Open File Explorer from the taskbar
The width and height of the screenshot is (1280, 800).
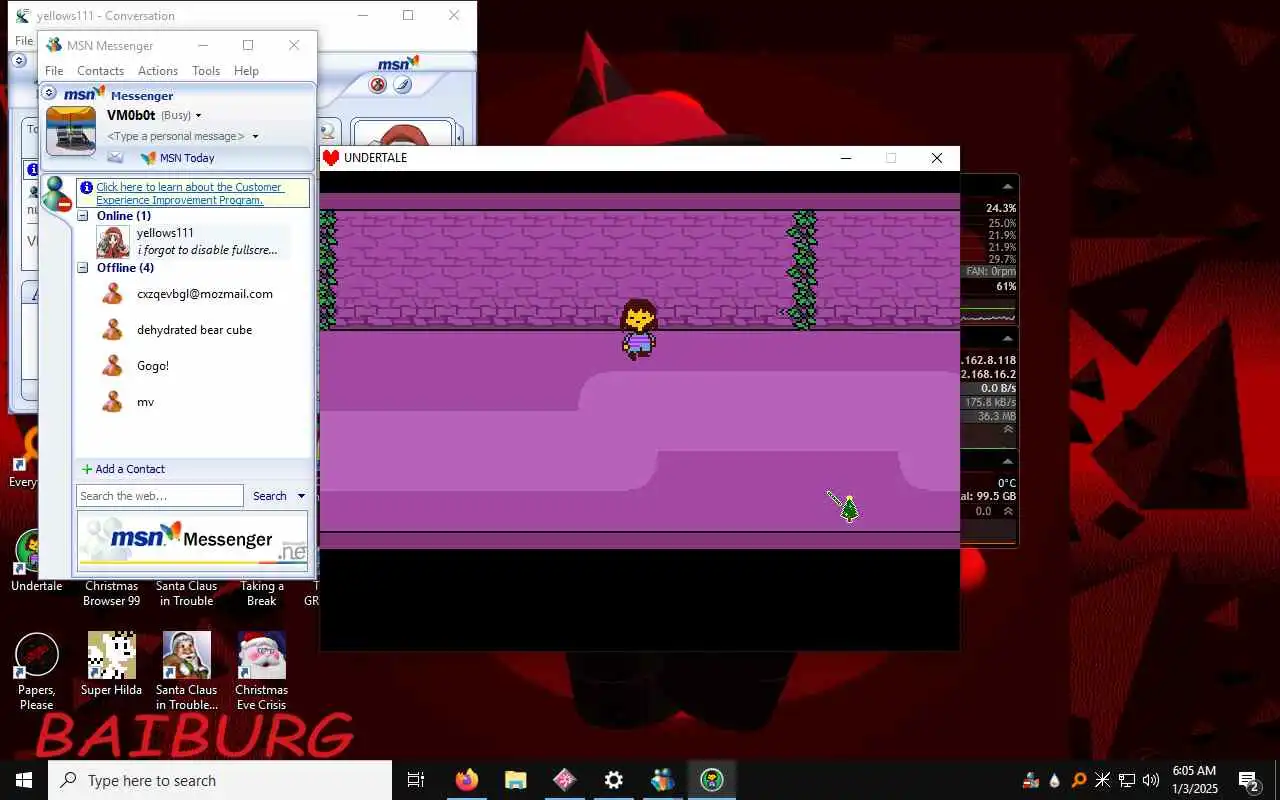(515, 780)
